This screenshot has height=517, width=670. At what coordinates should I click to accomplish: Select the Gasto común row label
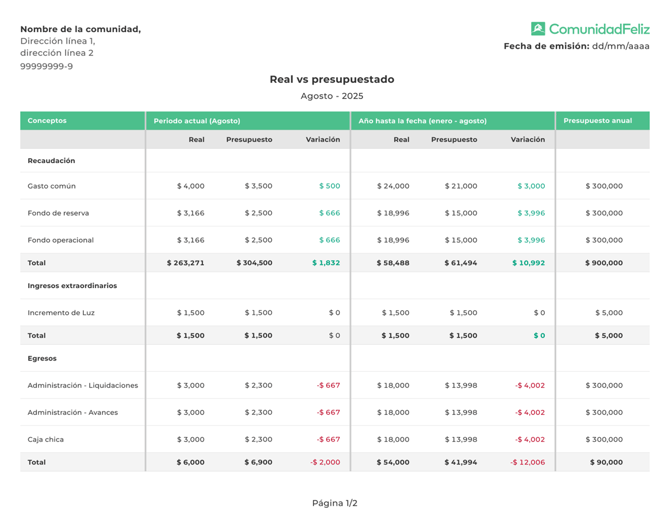click(x=52, y=186)
